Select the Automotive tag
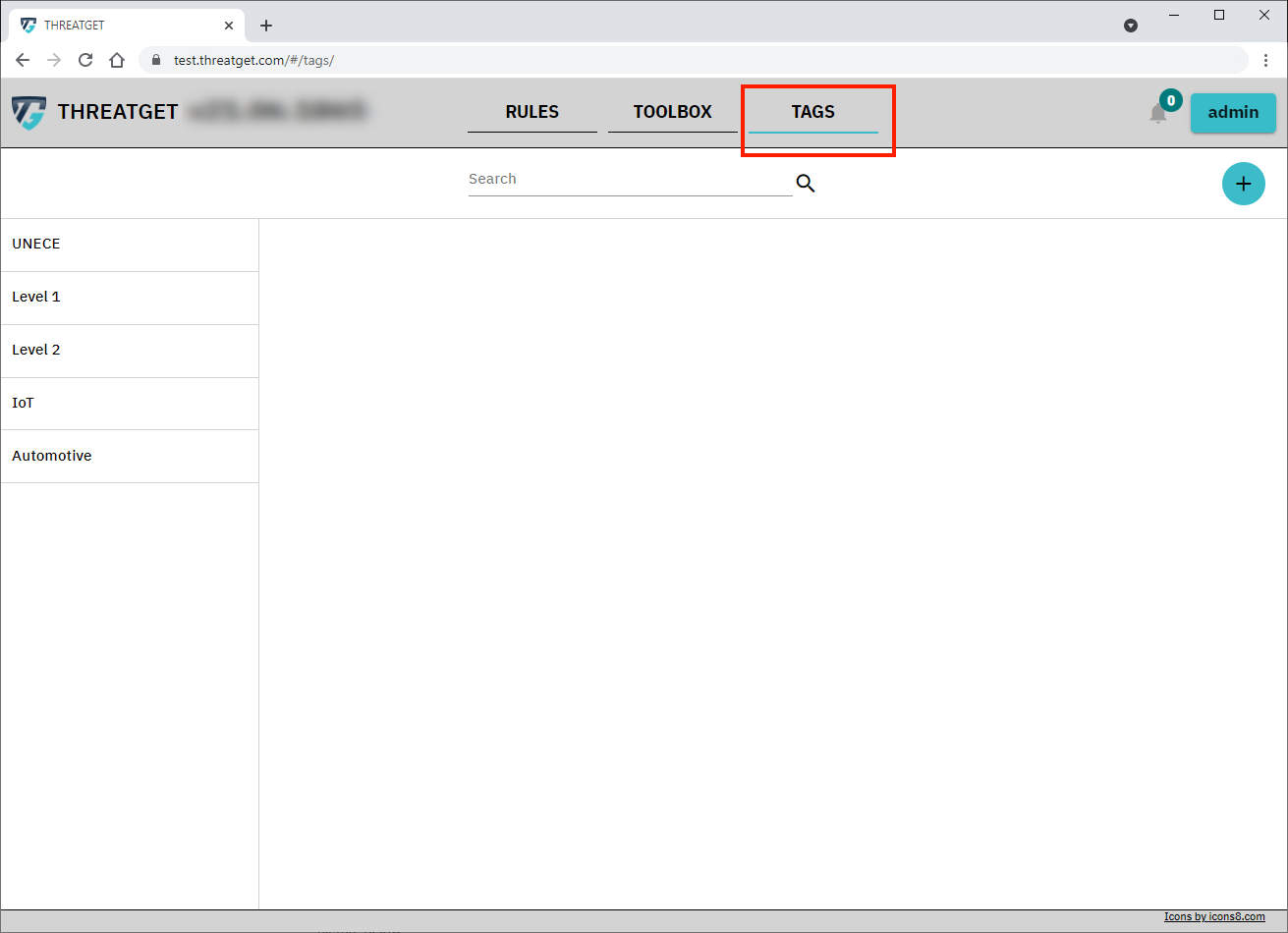 click(x=130, y=457)
